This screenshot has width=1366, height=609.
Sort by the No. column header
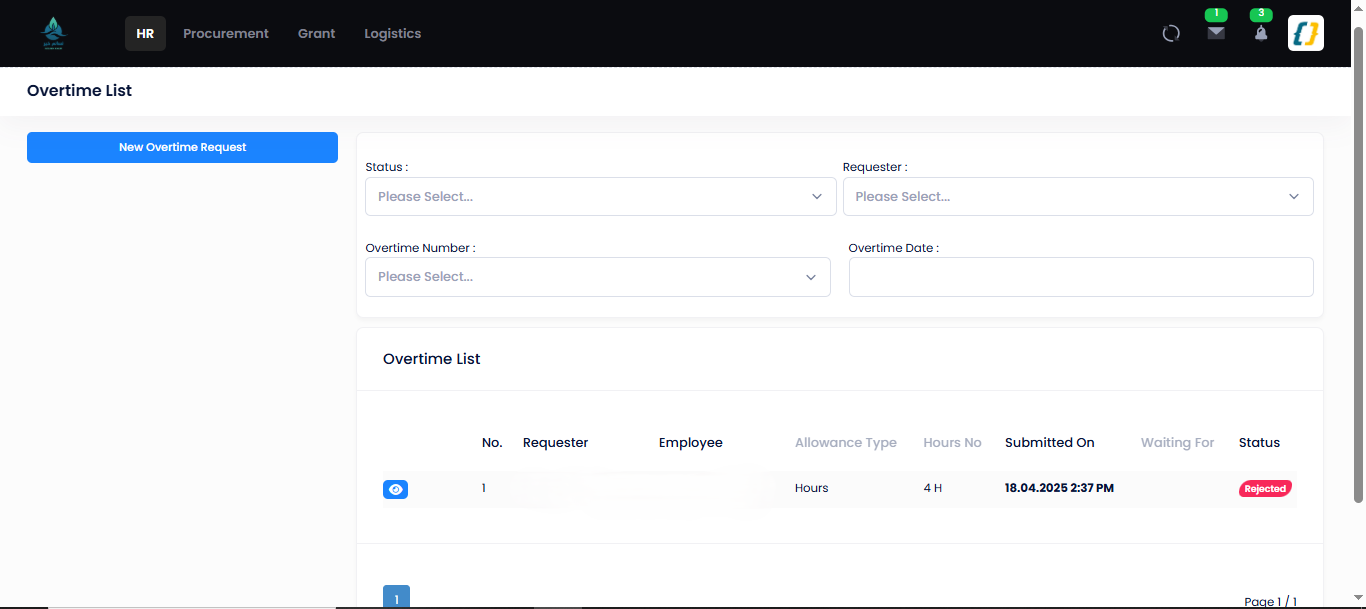coord(492,442)
